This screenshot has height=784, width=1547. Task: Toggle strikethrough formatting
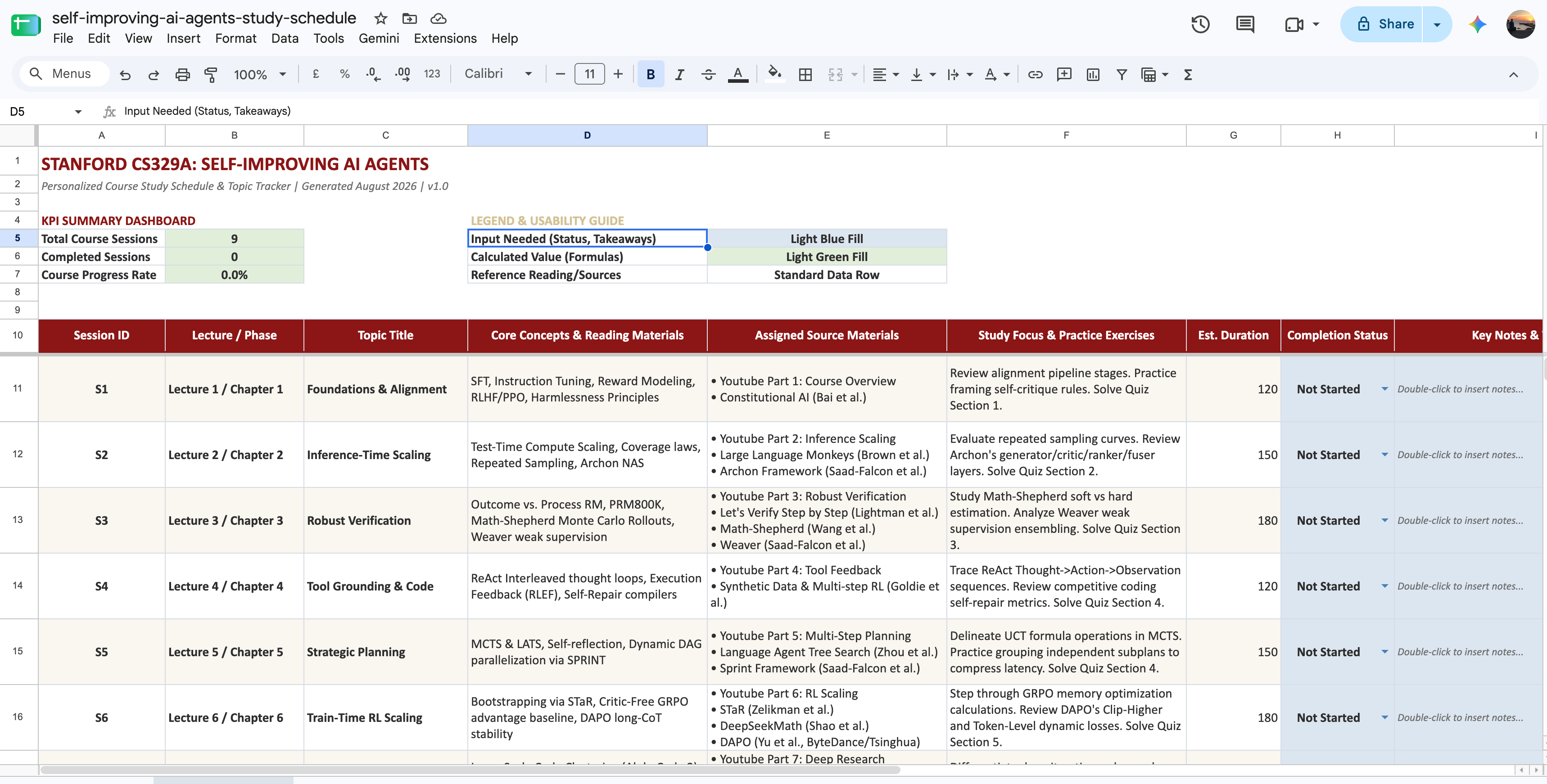coord(709,74)
